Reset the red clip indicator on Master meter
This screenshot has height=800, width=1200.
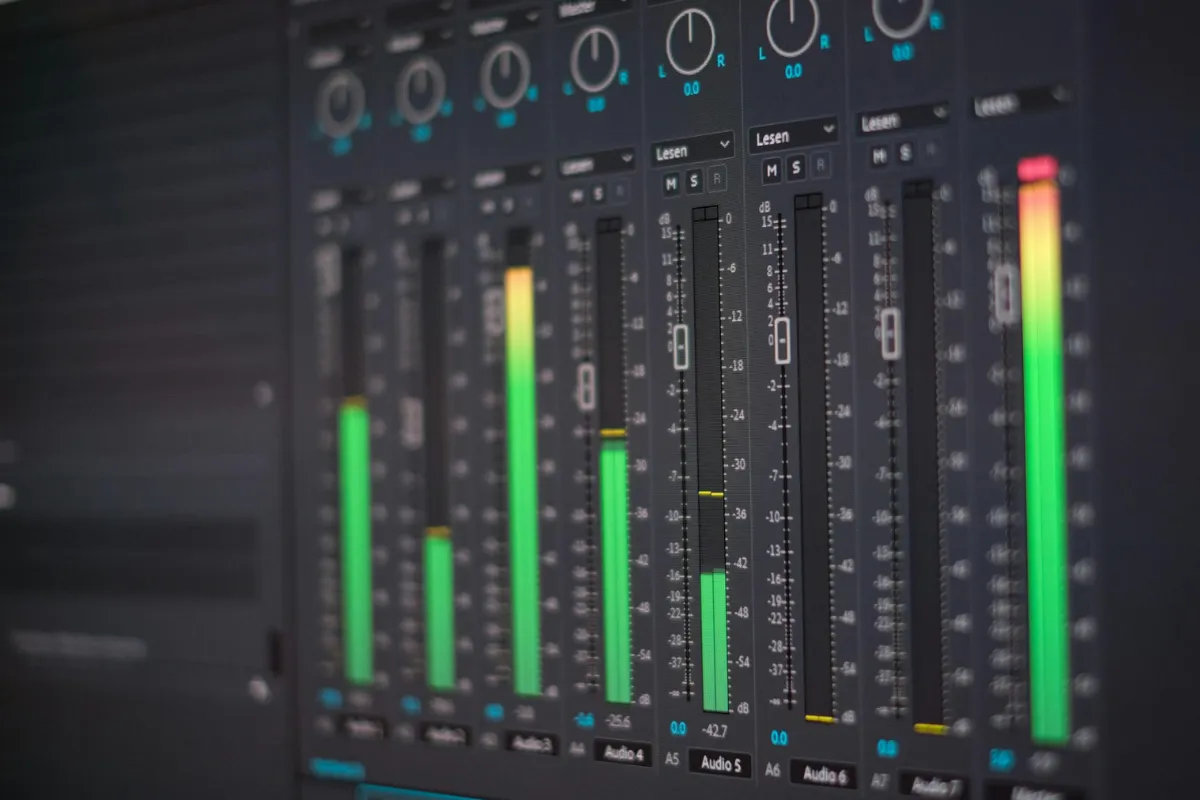tap(1038, 168)
